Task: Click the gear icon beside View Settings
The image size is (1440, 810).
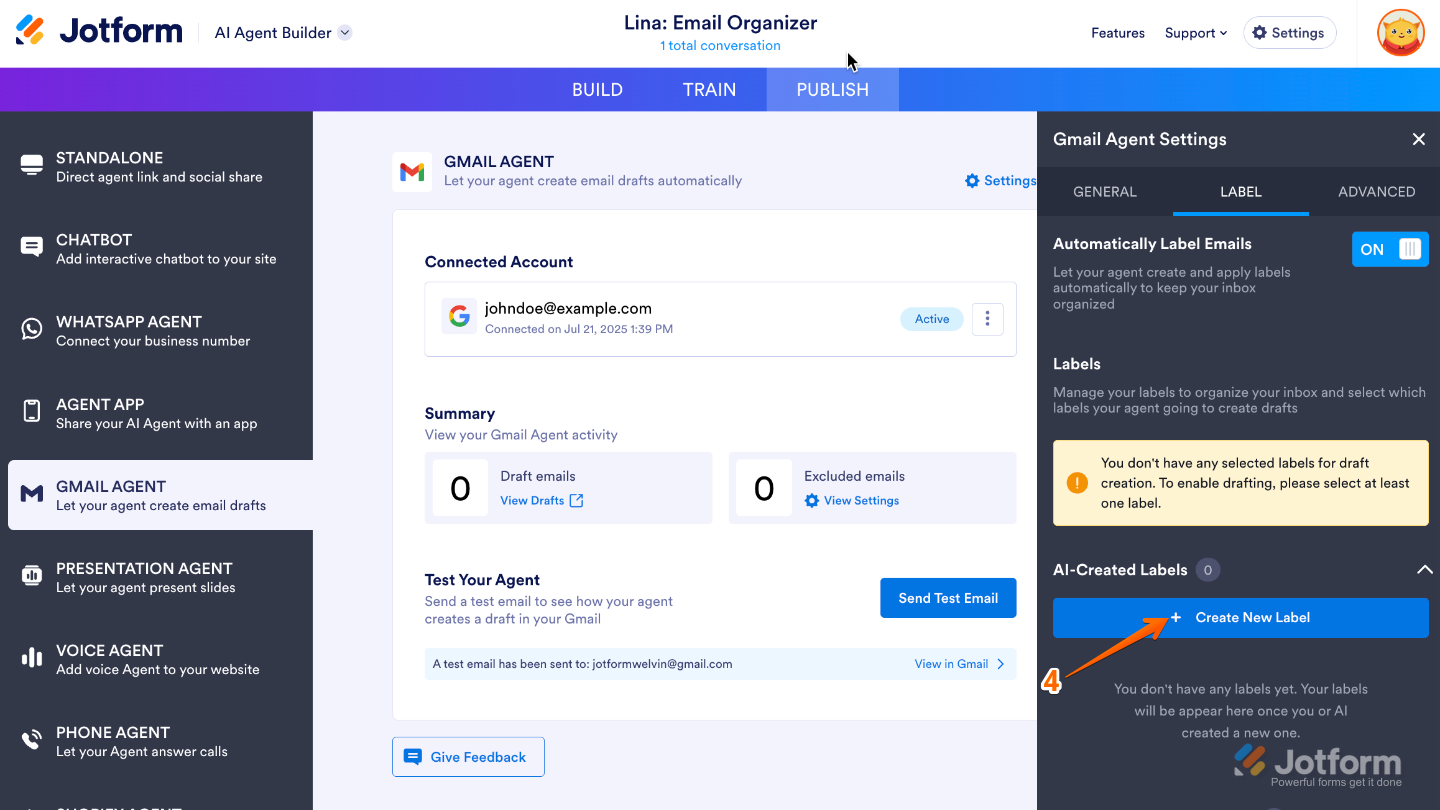Action: [x=812, y=500]
